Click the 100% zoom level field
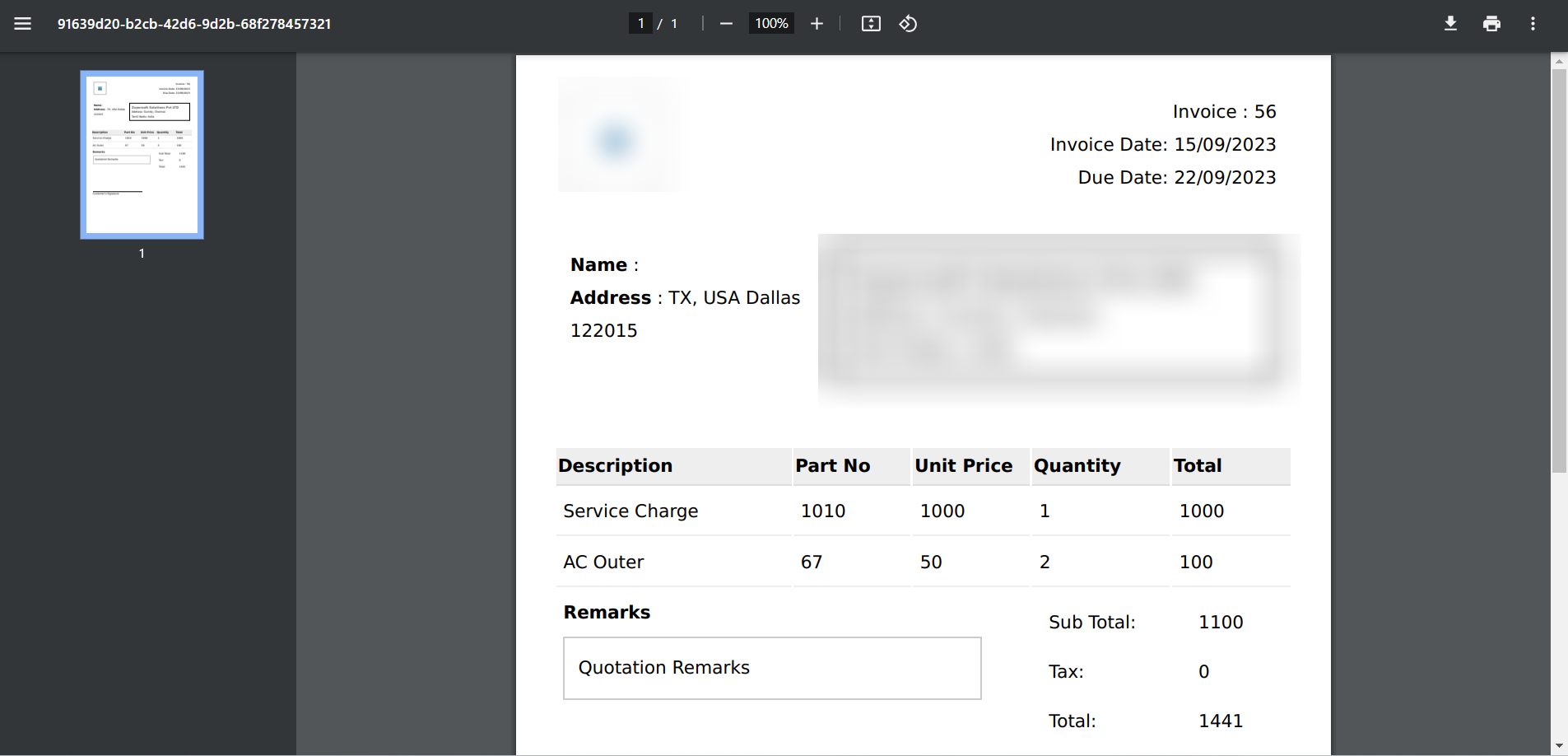Image resolution: width=1568 pixels, height=756 pixels. tap(771, 24)
